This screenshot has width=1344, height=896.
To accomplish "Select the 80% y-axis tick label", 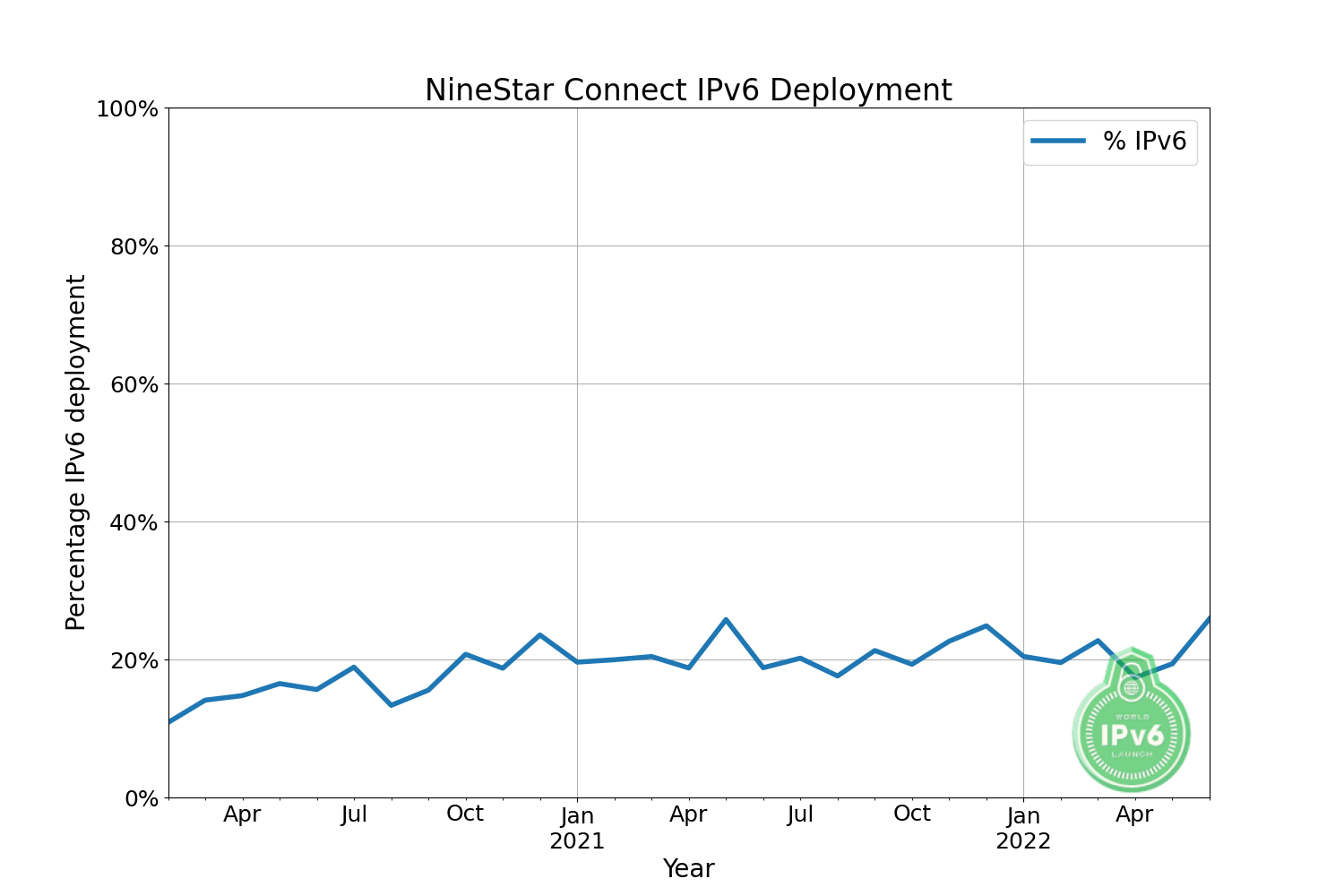I will (x=133, y=247).
